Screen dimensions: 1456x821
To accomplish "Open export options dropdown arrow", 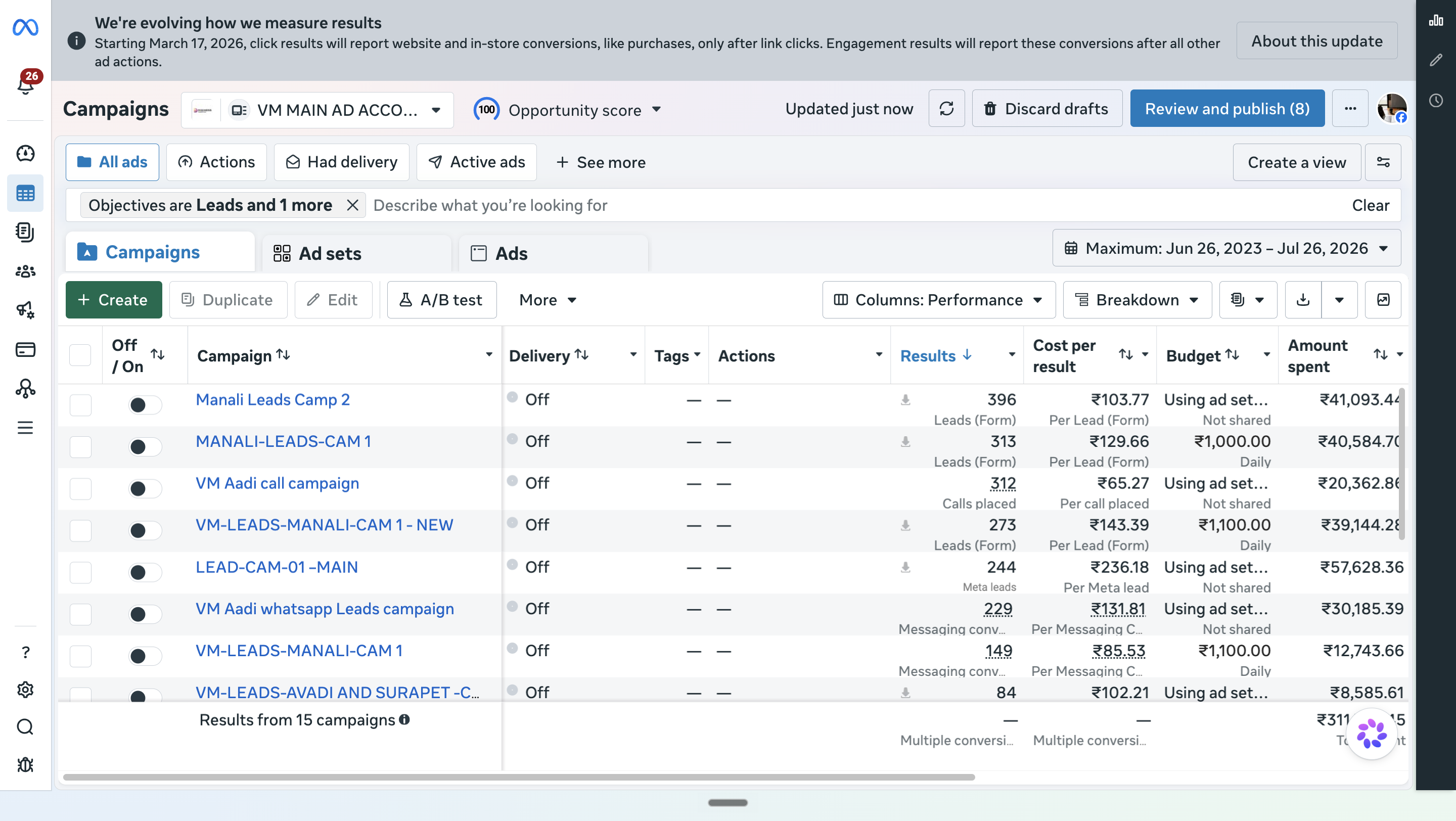I will 1340,299.
